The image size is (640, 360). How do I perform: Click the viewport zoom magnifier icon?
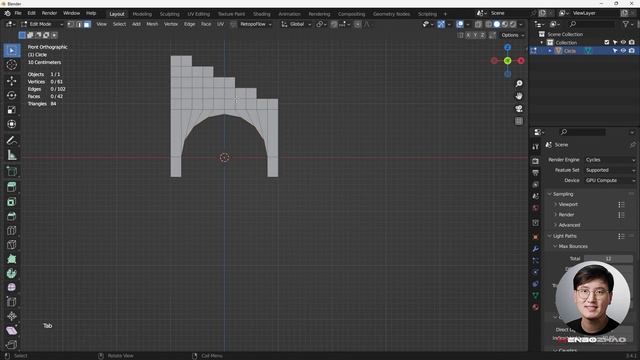click(x=519, y=84)
